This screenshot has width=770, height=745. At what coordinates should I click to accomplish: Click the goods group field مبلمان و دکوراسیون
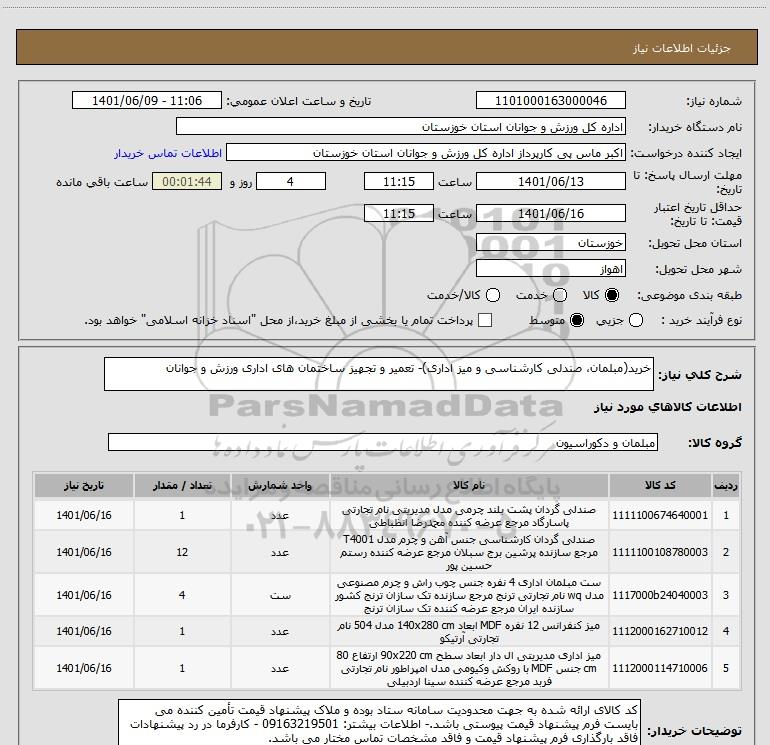click(x=383, y=442)
